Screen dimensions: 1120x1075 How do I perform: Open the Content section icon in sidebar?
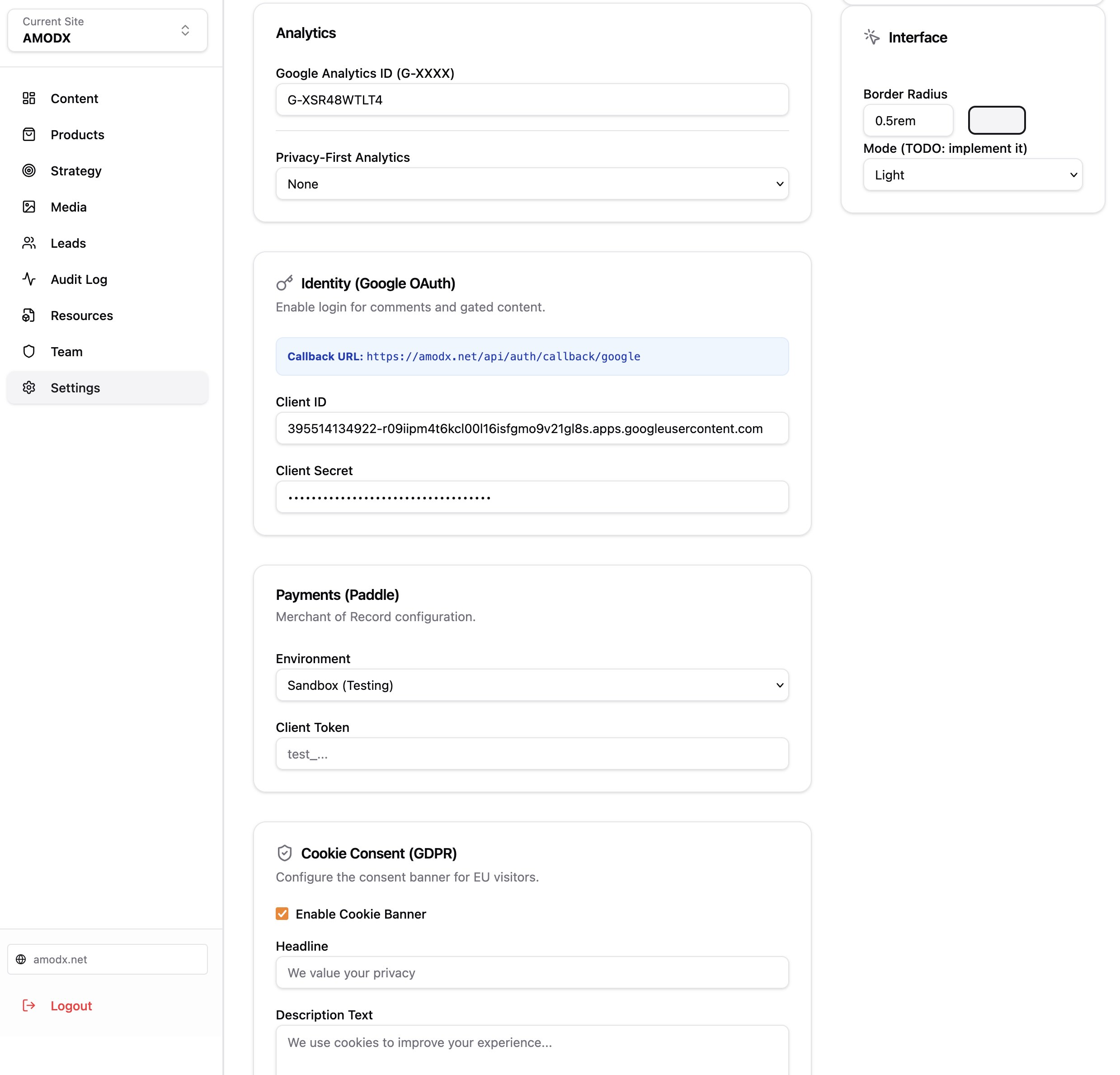pos(29,98)
